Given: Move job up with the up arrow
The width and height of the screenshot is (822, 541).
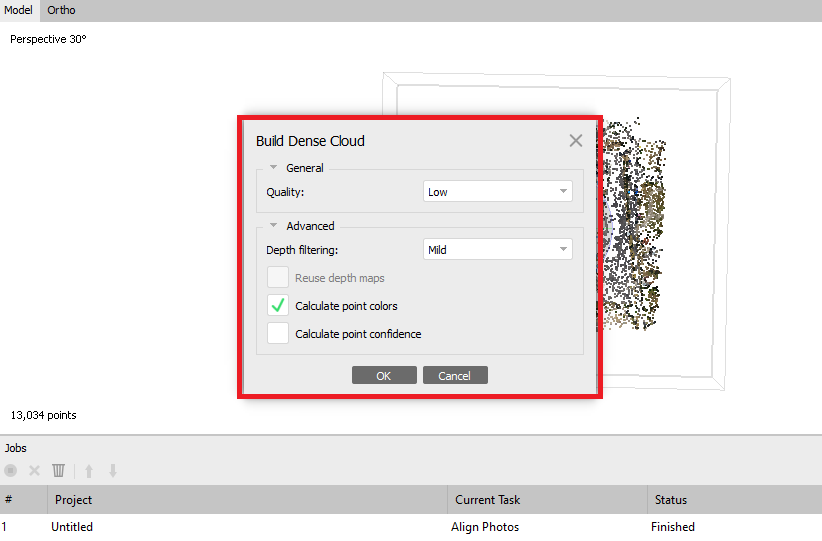Looking at the screenshot, I should 88,470.
